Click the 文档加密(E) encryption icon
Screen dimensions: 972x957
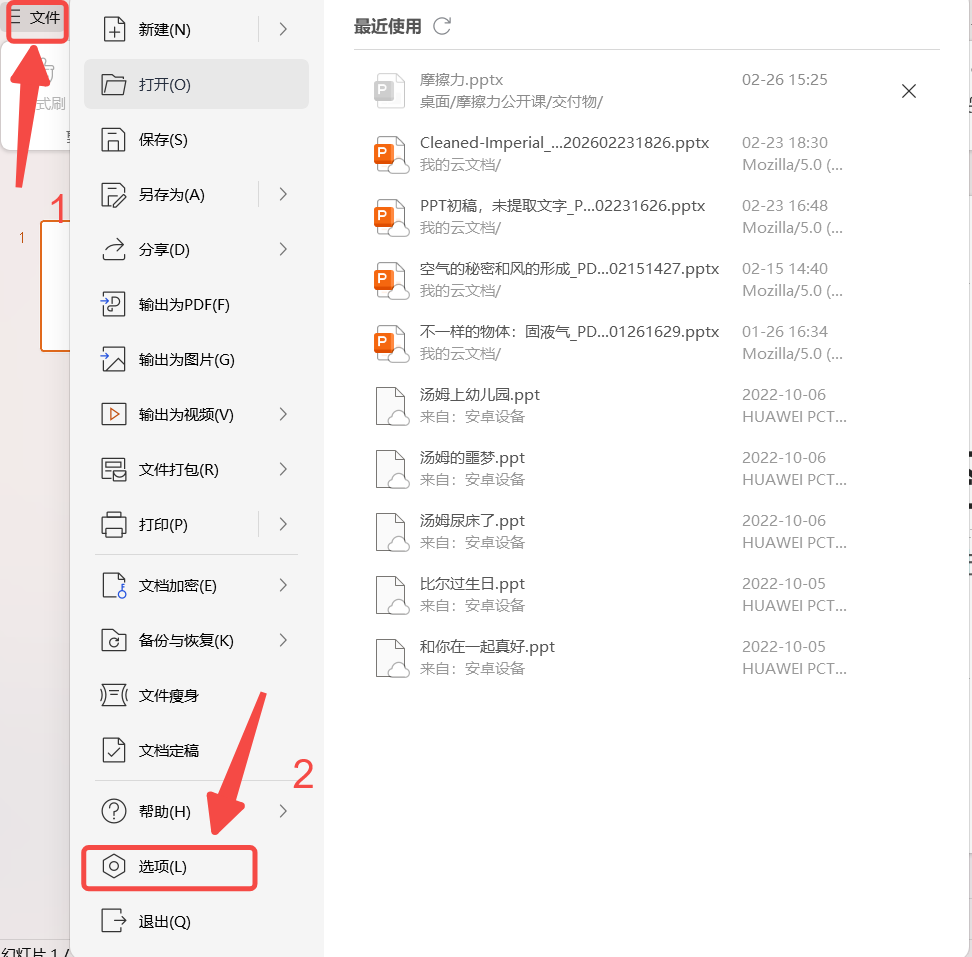[x=114, y=585]
